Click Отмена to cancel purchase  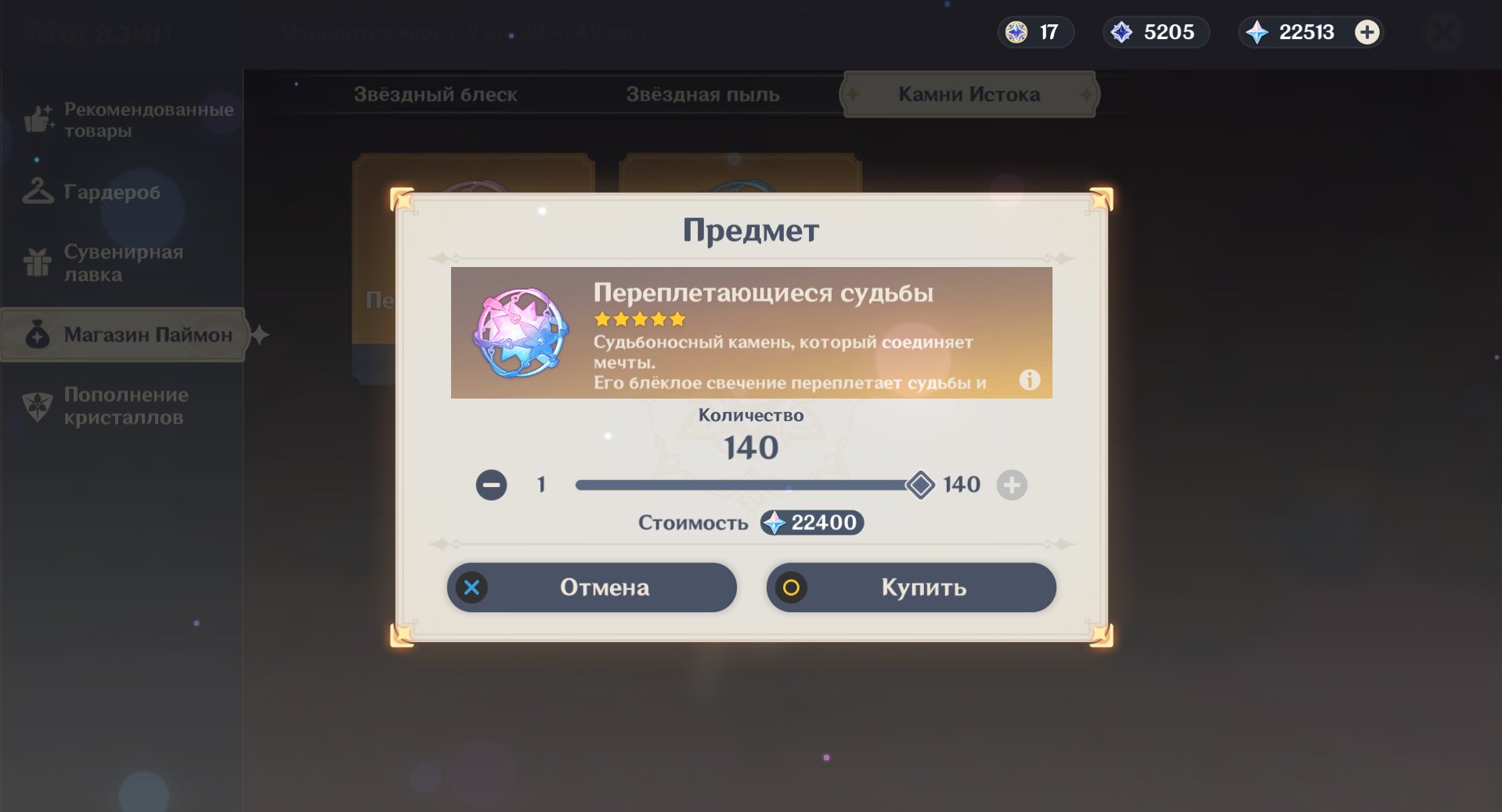(x=591, y=587)
